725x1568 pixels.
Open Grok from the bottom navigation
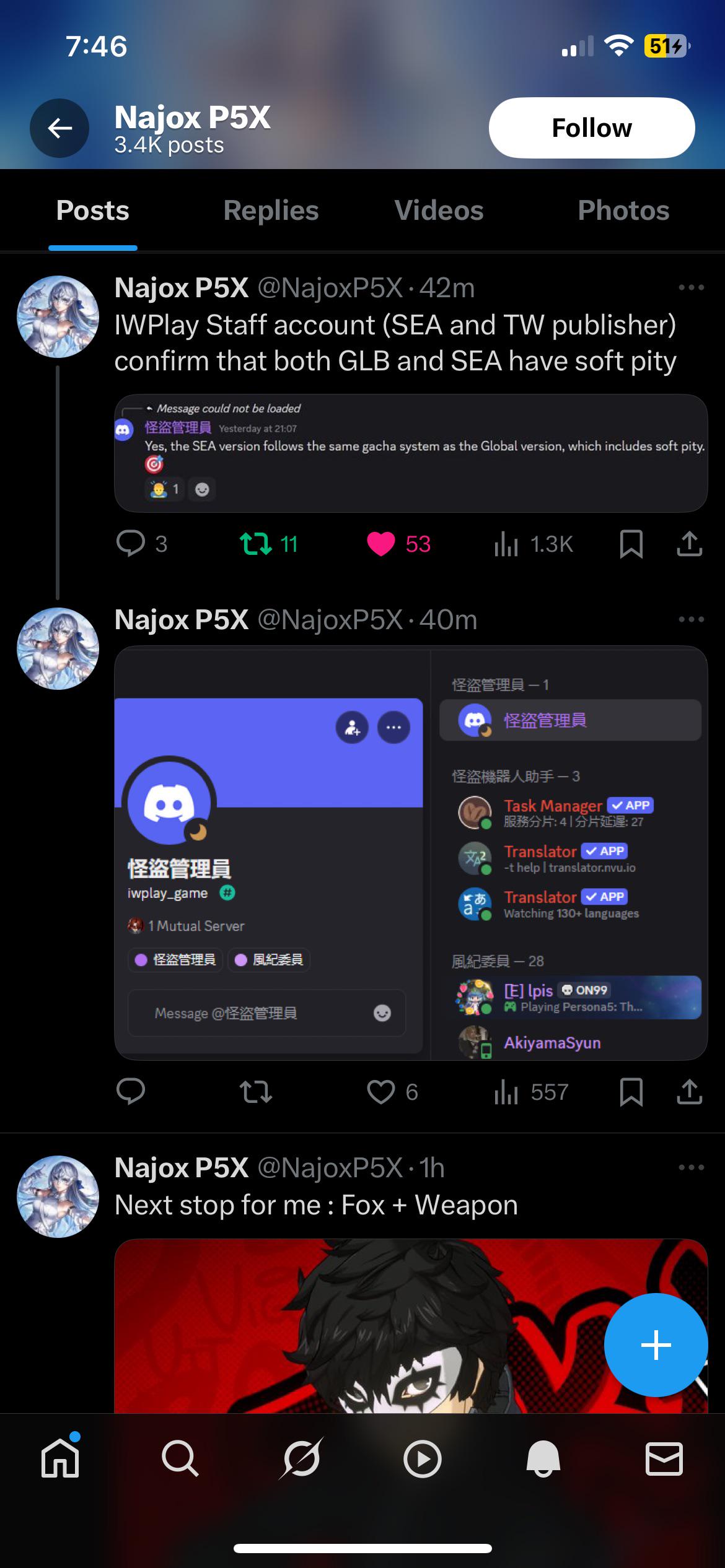301,1459
